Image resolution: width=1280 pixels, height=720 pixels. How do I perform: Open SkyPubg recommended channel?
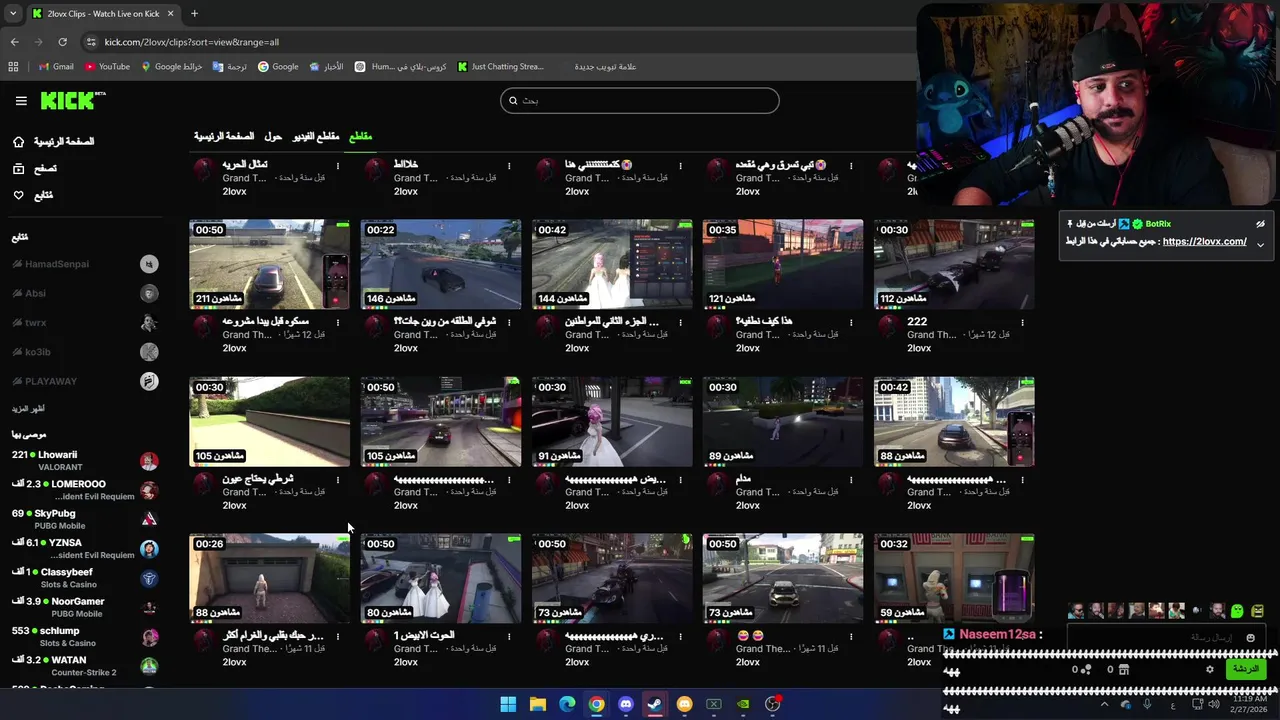(85, 519)
